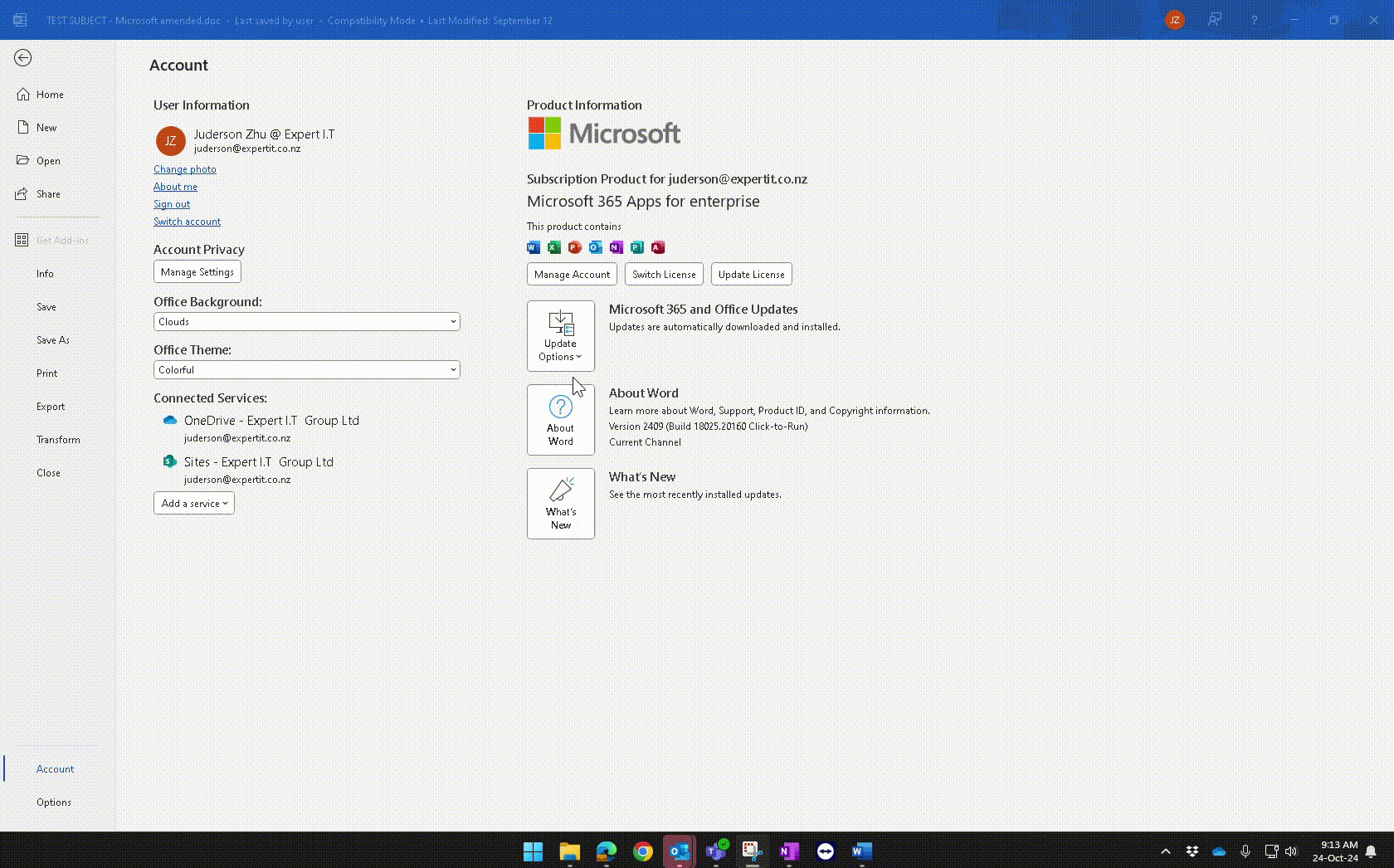Click the JZ profile avatar in title bar

(1174, 20)
